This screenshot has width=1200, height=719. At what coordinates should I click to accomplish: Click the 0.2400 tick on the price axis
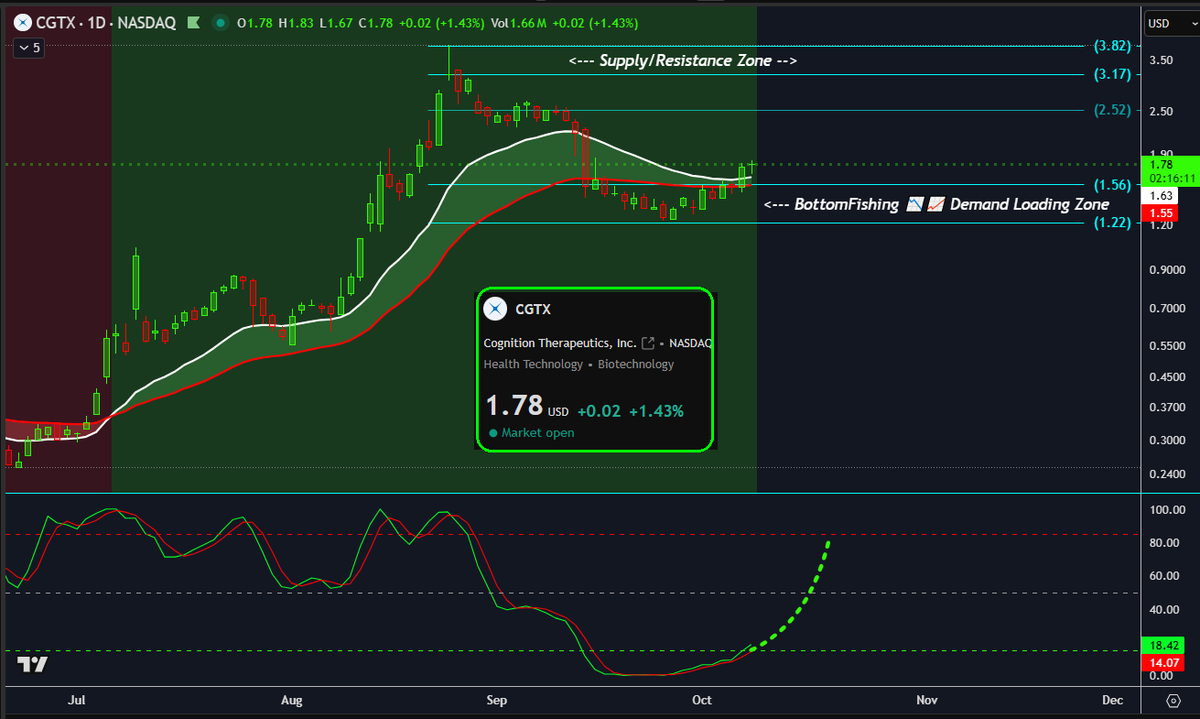(x=1166, y=474)
